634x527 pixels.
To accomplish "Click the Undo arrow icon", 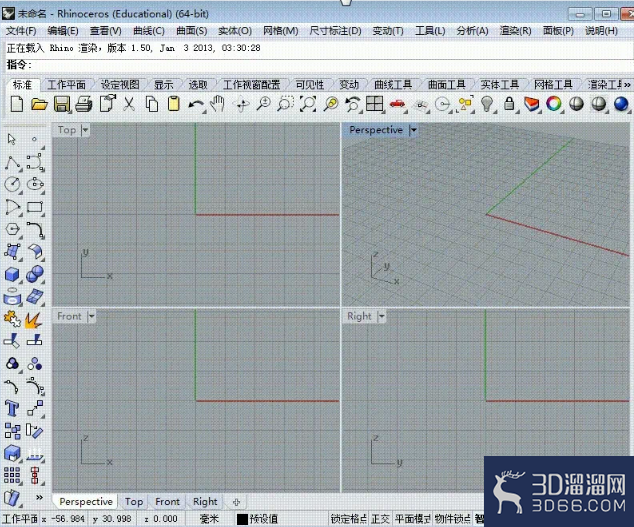I will click(196, 105).
